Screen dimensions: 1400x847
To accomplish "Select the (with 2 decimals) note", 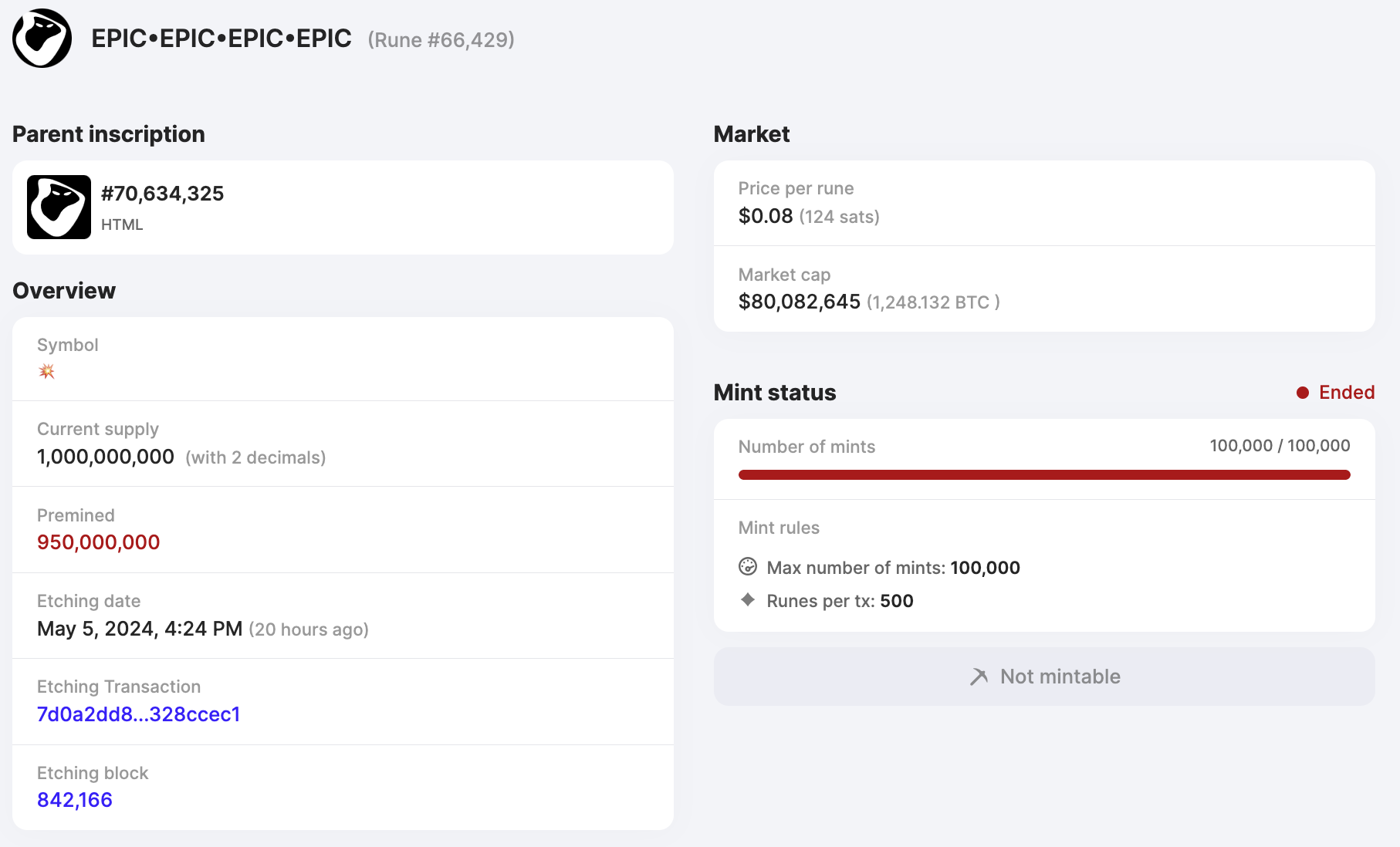I will click(x=255, y=457).
